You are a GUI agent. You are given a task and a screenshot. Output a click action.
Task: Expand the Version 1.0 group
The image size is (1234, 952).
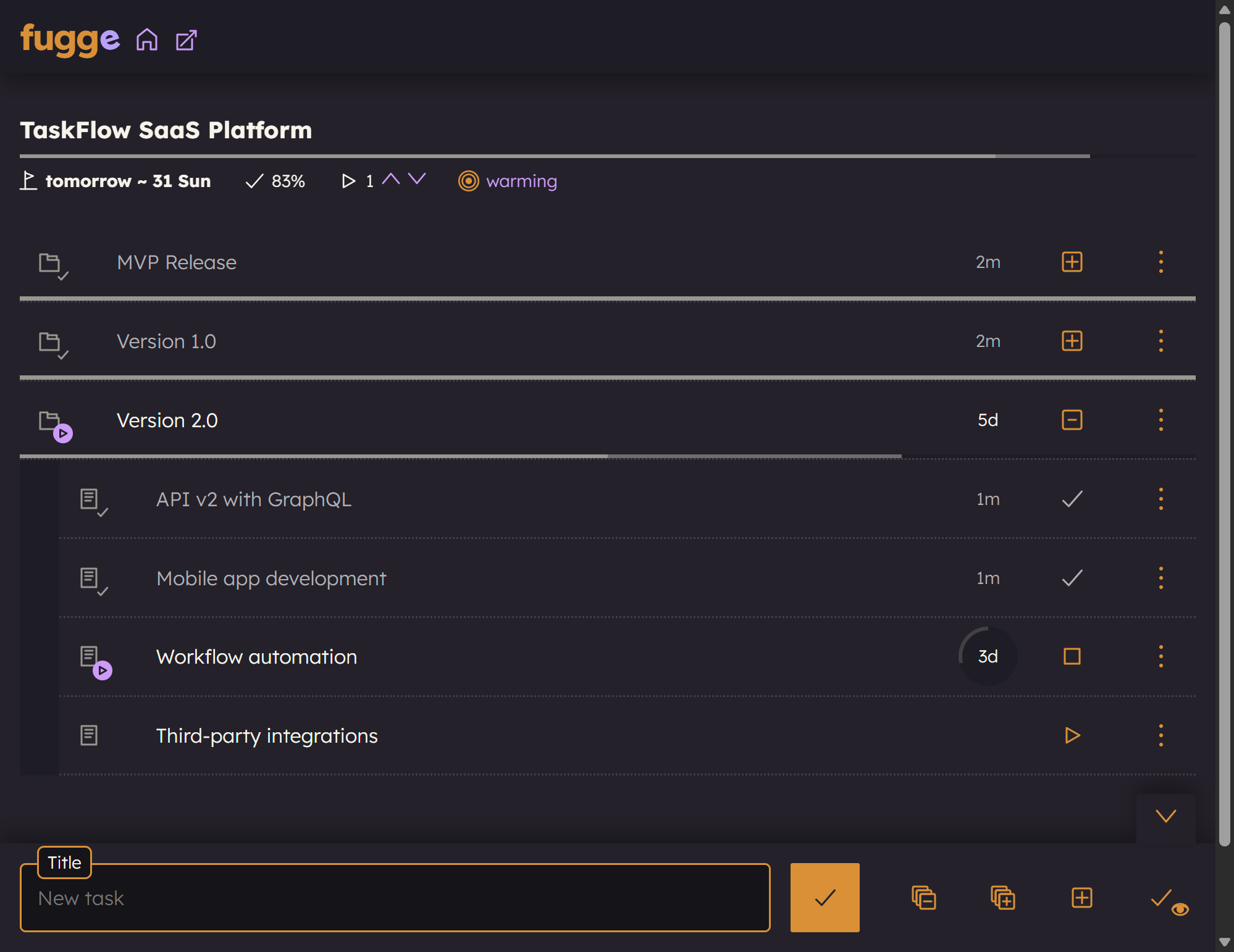pyautogui.click(x=1072, y=341)
